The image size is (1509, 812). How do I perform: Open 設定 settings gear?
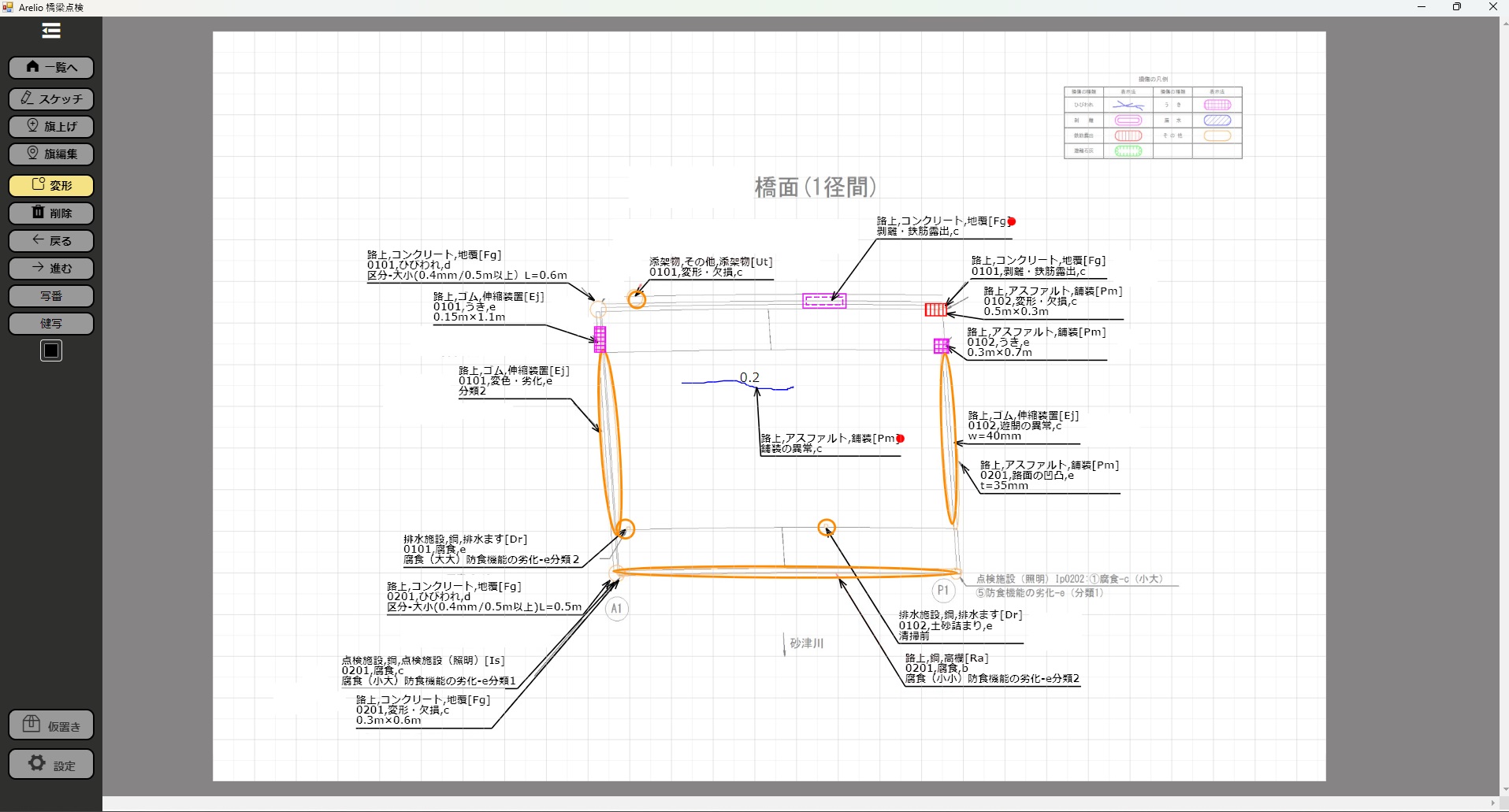click(51, 765)
